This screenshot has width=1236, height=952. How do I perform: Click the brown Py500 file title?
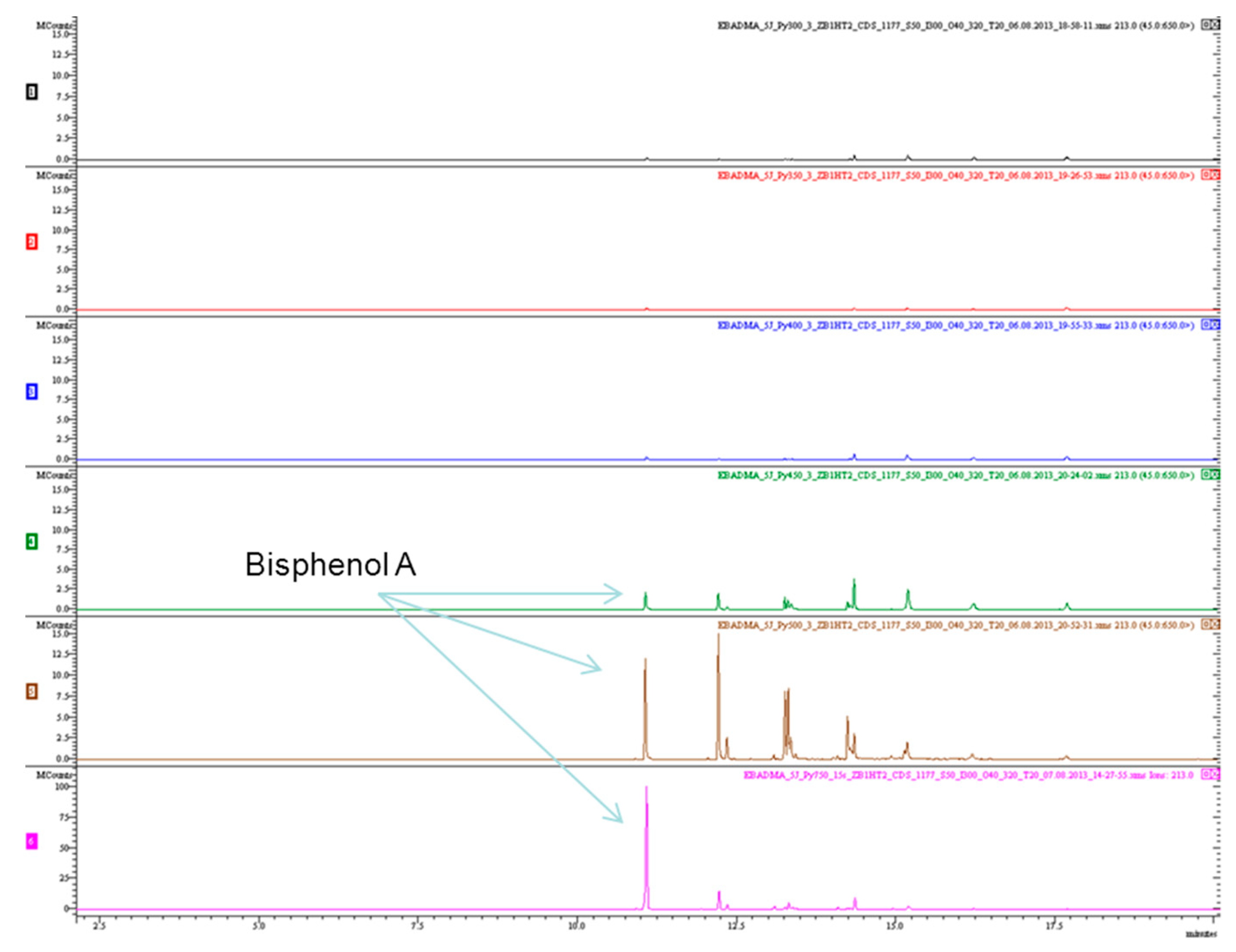(x=955, y=625)
